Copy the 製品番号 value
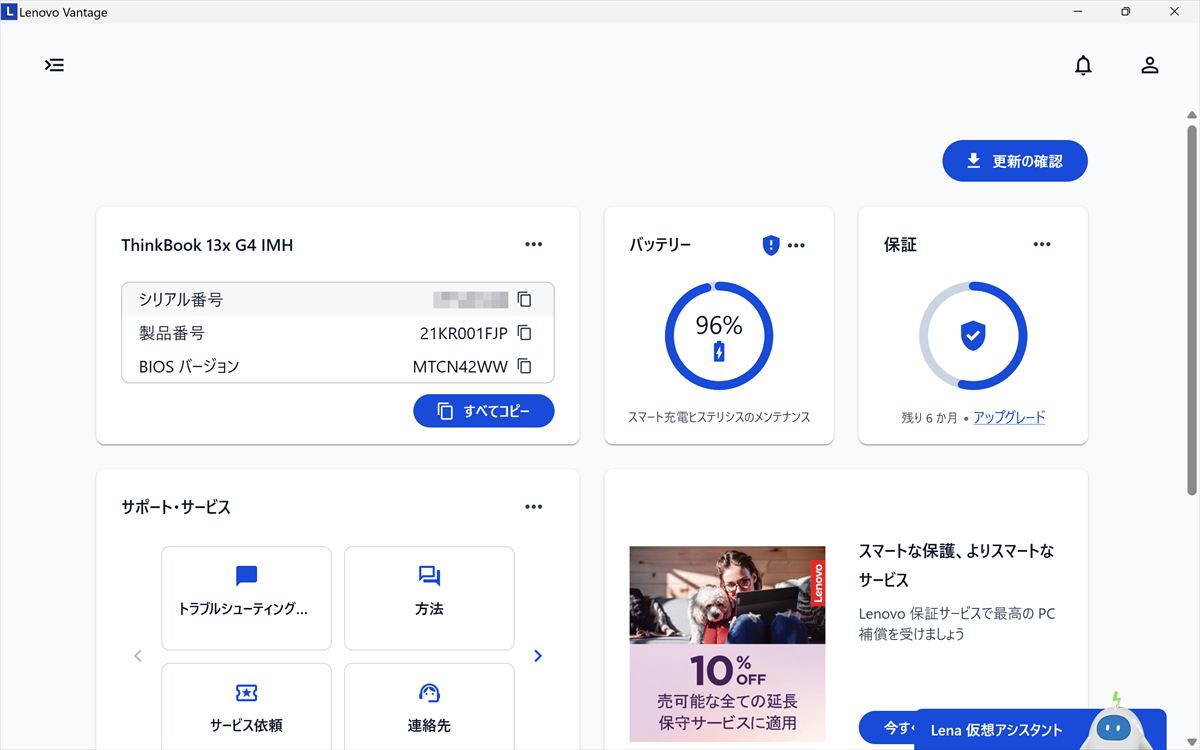 [x=524, y=333]
